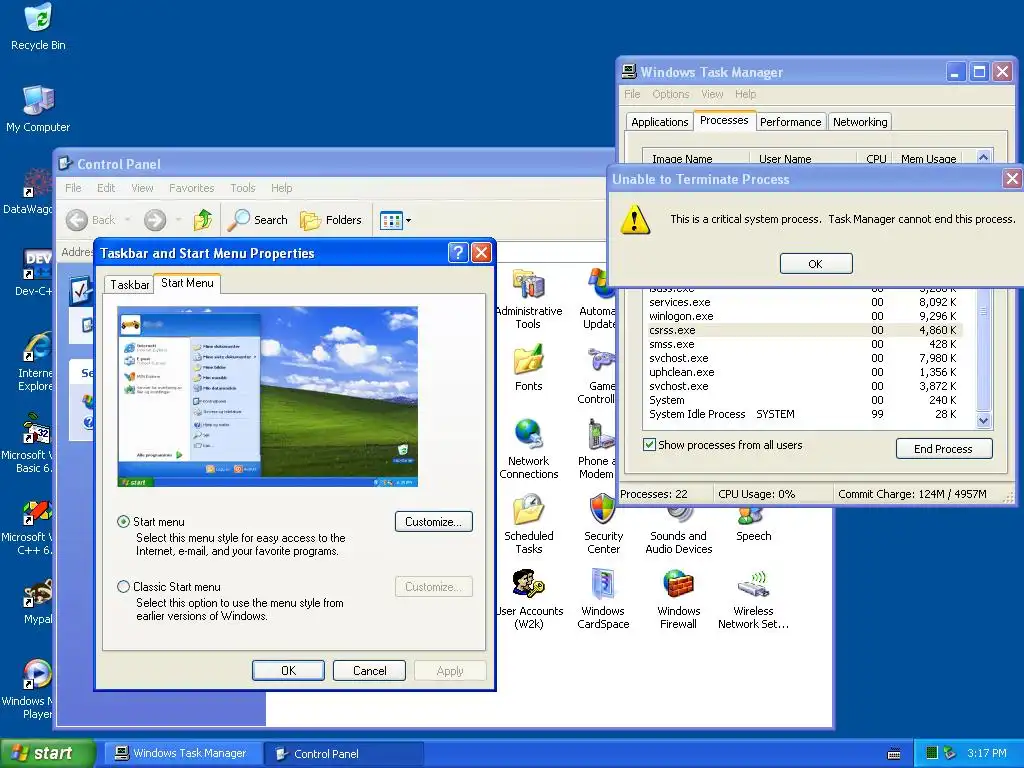Image resolution: width=1024 pixels, height=768 pixels.
Task: Click the Back button in Control Panel
Action: (x=91, y=220)
